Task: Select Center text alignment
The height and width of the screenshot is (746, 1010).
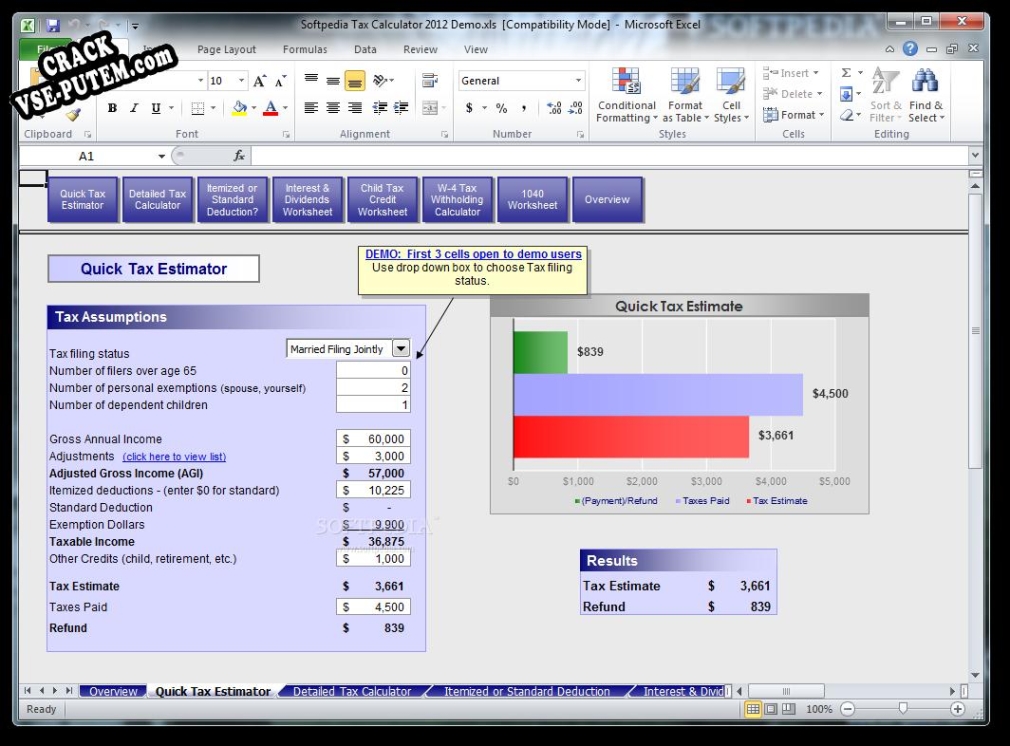Action: tap(333, 108)
